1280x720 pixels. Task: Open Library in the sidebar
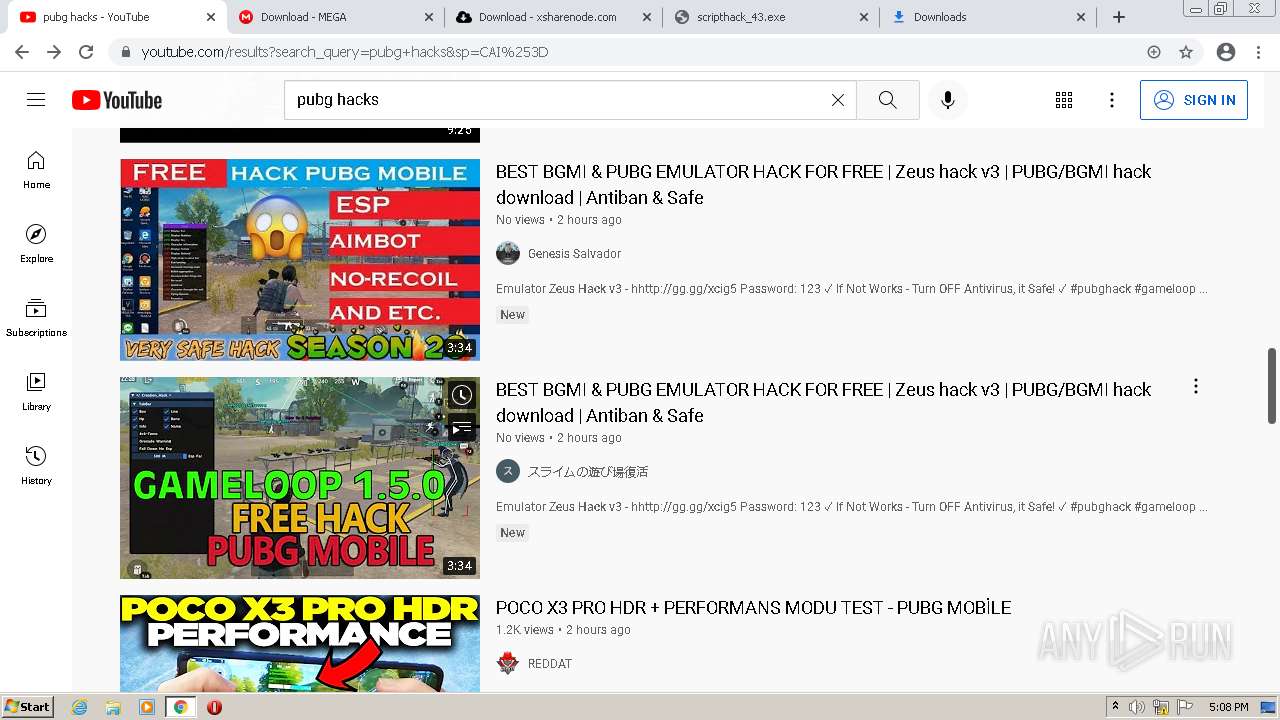(x=36, y=392)
